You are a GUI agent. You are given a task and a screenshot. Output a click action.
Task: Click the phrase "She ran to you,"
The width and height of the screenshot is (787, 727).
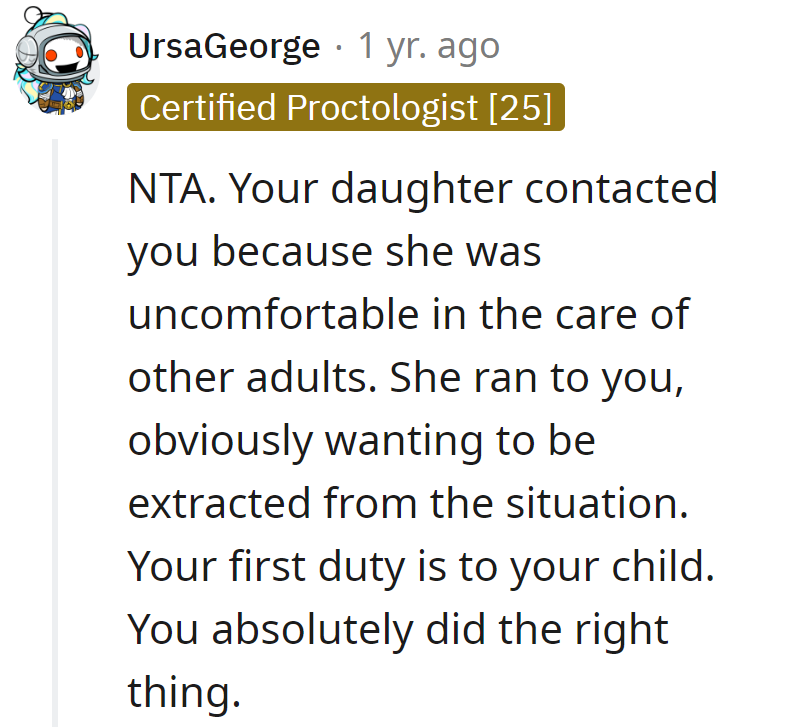pos(536,378)
